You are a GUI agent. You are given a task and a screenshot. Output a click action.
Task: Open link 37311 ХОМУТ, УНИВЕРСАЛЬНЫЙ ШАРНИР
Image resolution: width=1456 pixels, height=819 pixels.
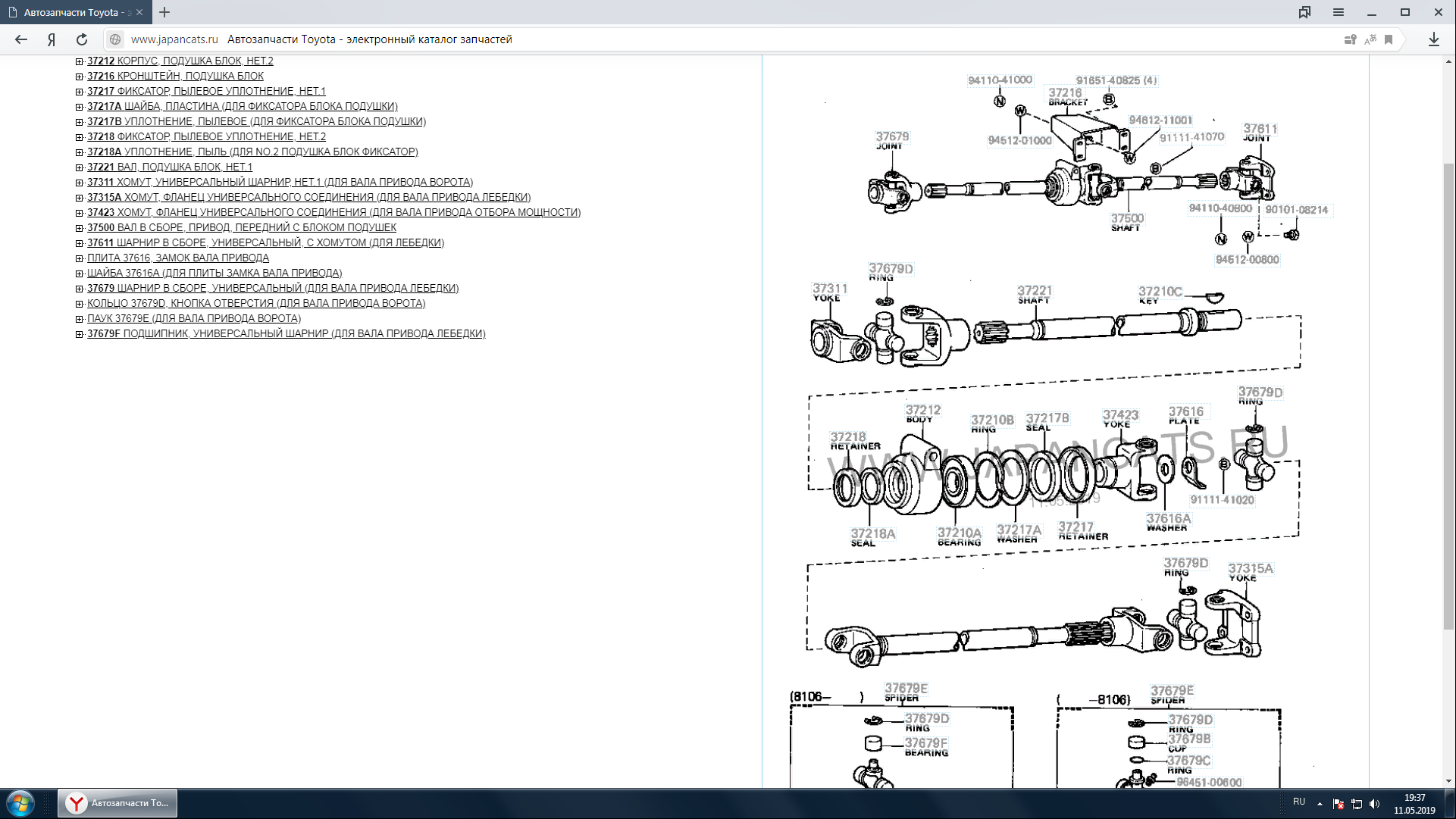pos(280,182)
